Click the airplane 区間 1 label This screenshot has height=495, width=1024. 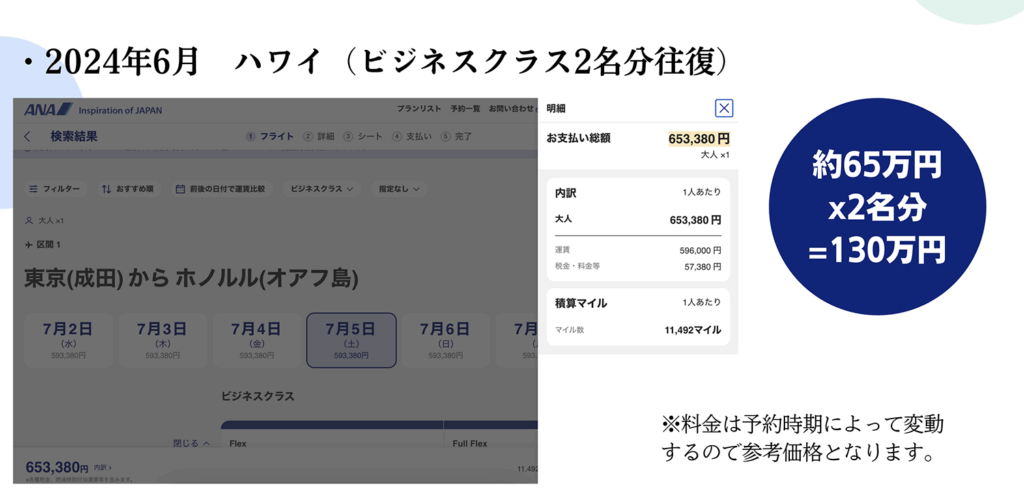coord(43,245)
